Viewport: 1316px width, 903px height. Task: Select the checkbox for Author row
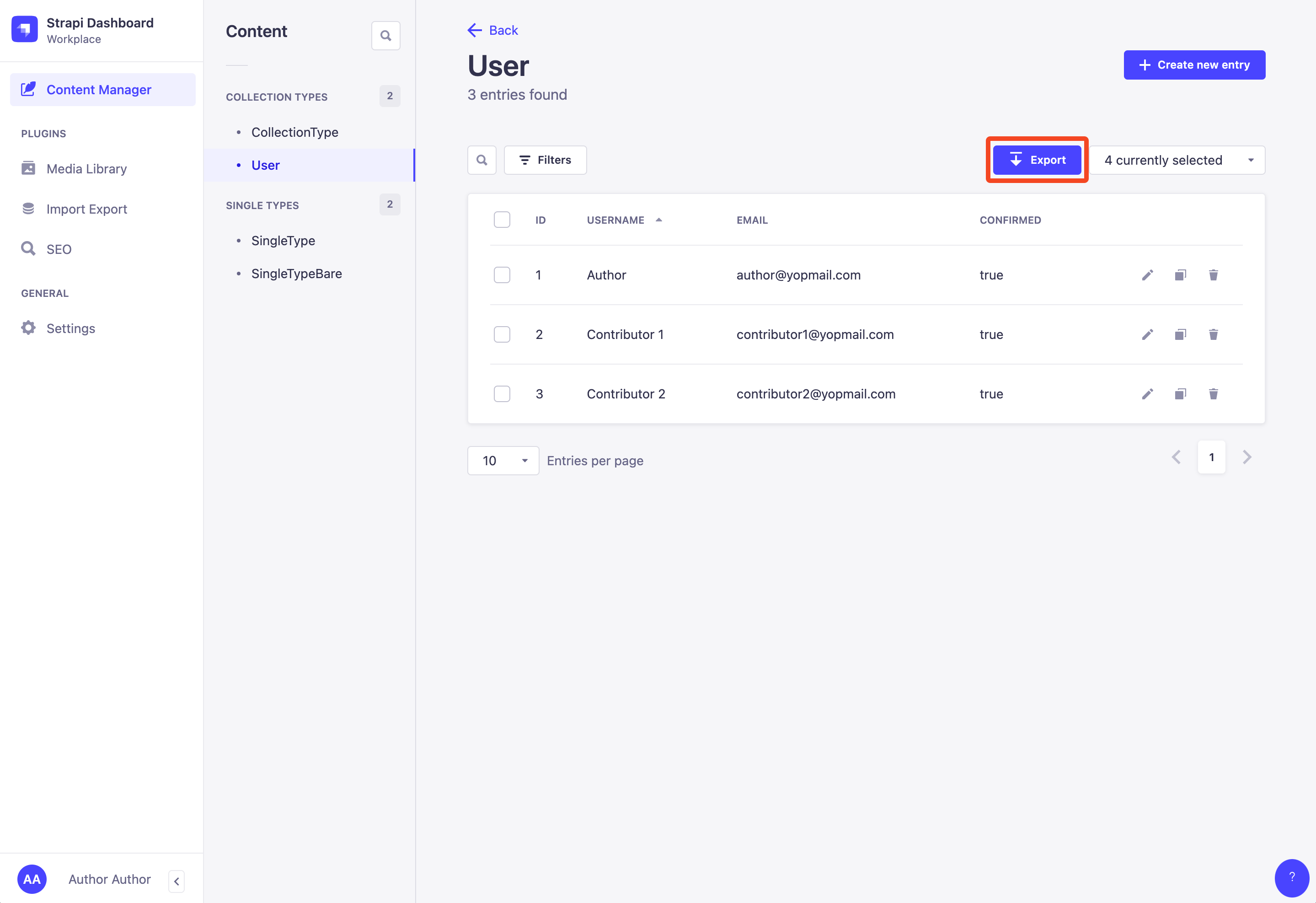pyautogui.click(x=502, y=275)
